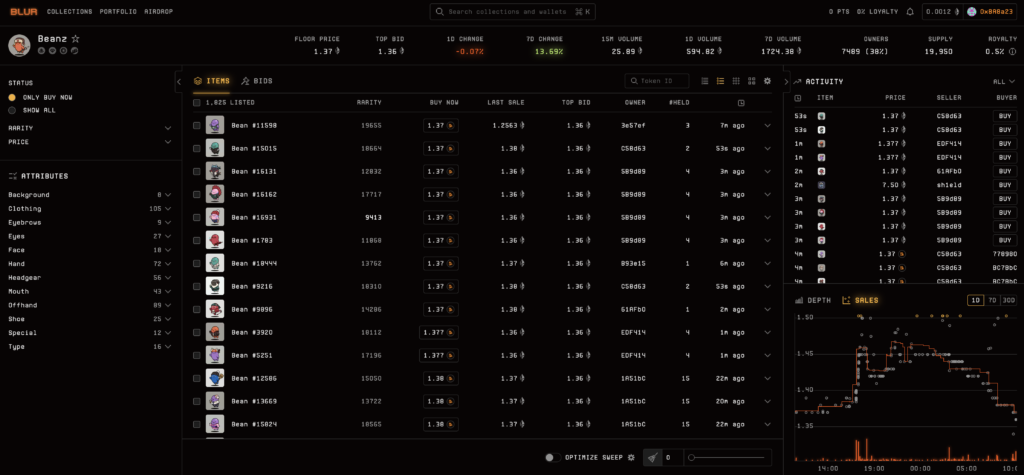Open first 53s activity item thumbnail
The height and width of the screenshot is (475, 1024).
pyautogui.click(x=821, y=116)
